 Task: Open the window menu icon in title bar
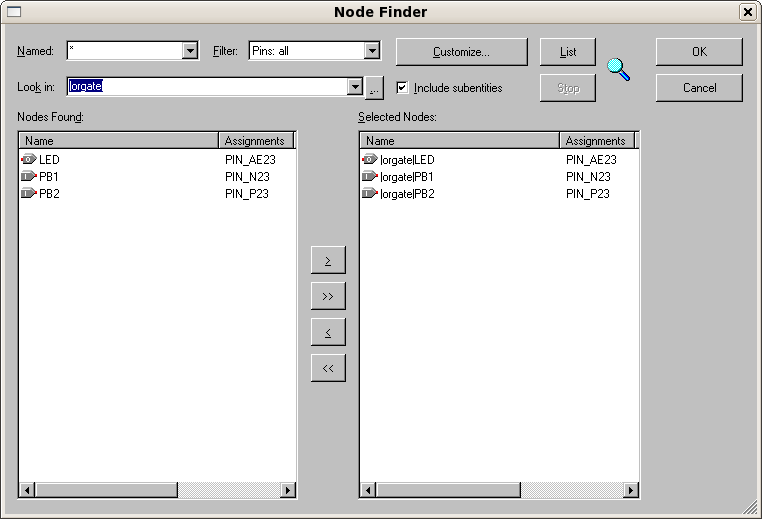point(14,12)
